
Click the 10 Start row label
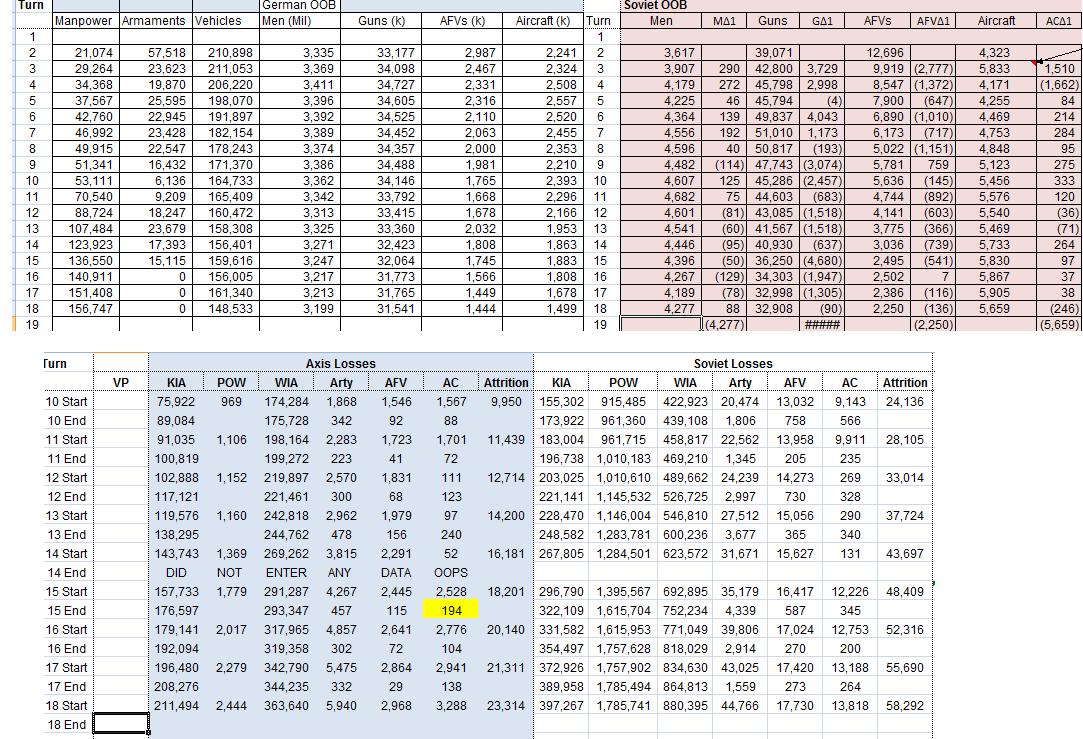(x=67, y=401)
